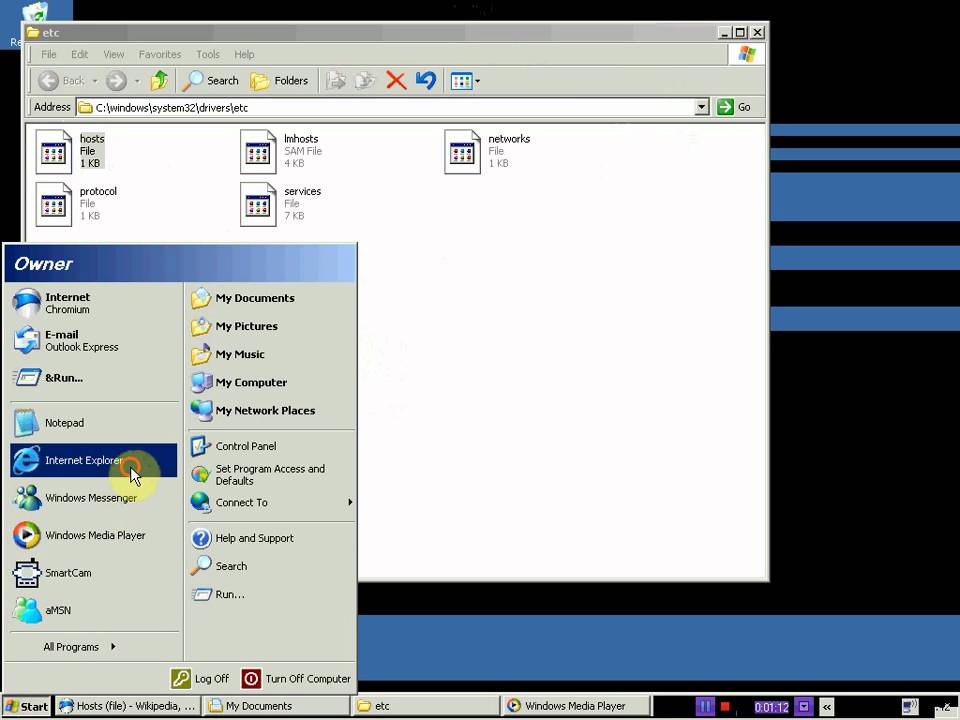Click the red Delete toolbar icon
The height and width of the screenshot is (720, 960).
pyautogui.click(x=396, y=81)
